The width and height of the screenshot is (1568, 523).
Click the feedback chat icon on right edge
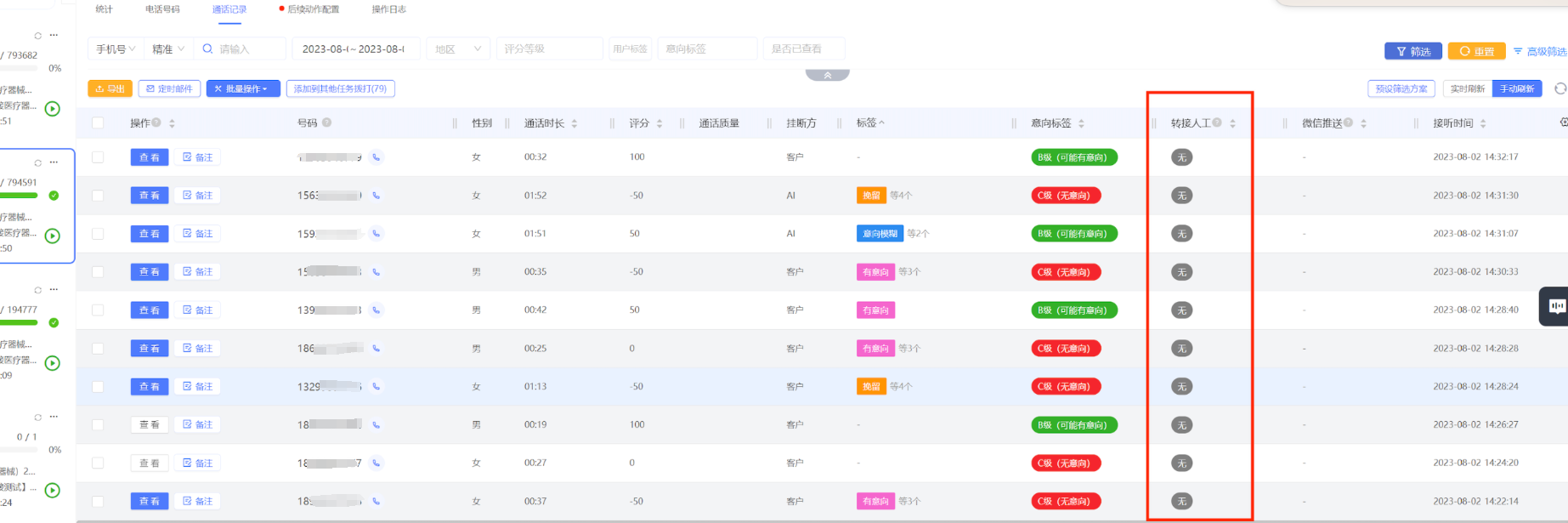[1556, 306]
